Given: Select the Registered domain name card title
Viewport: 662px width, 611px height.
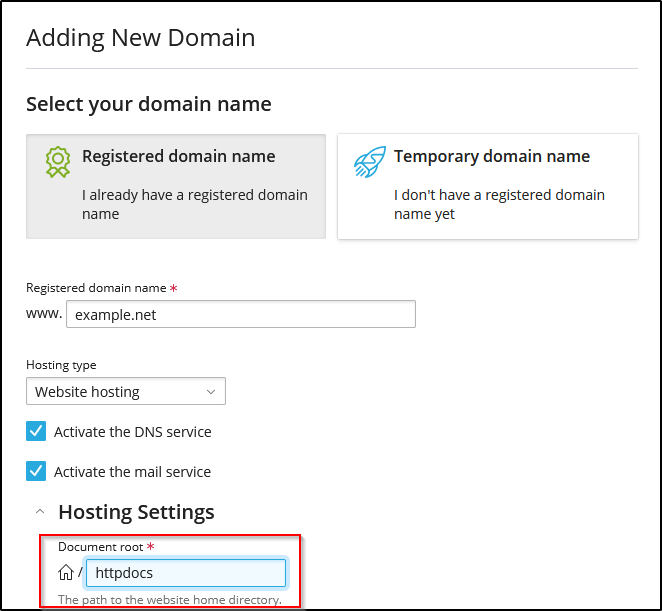Looking at the screenshot, I should tap(178, 156).
